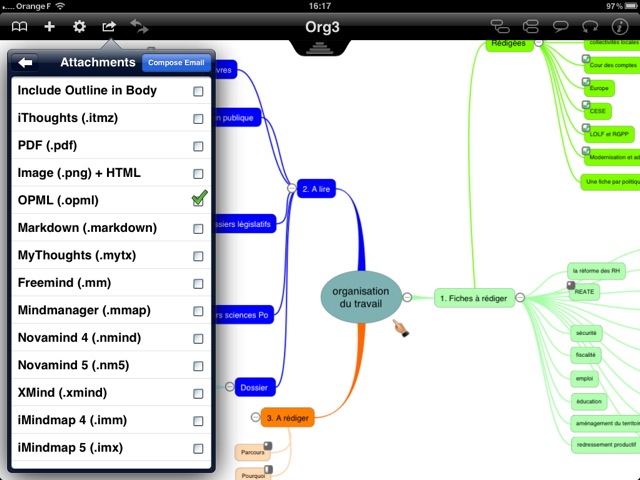Tap the speech bubble callout icon
This screenshot has width=640, height=480.
coord(561,26)
